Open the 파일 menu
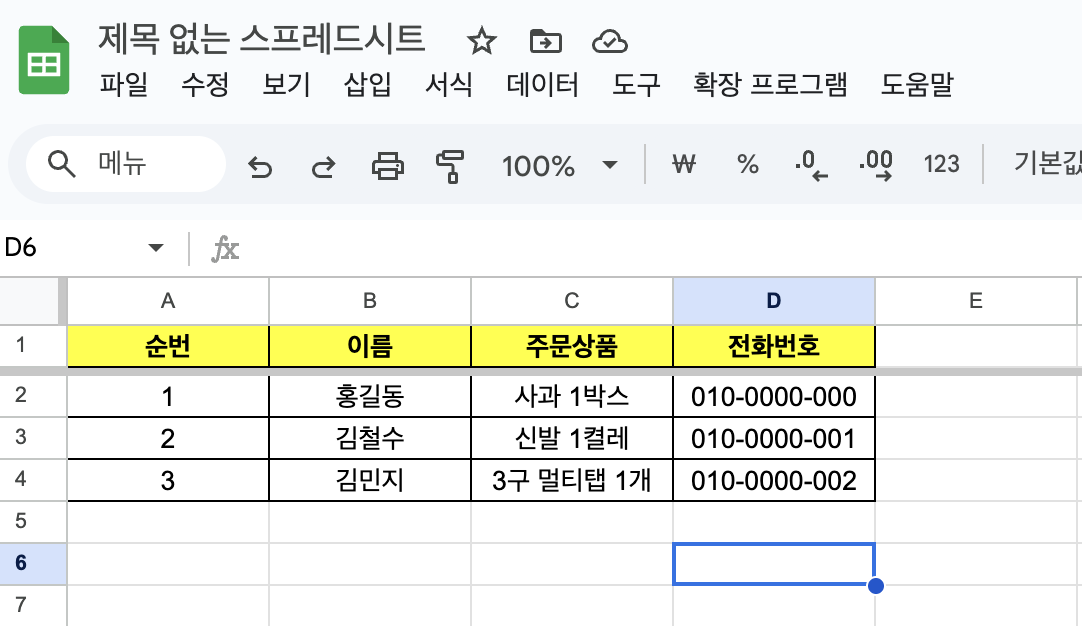Screen dimensions: 1082x626 pyautogui.click(x=124, y=86)
